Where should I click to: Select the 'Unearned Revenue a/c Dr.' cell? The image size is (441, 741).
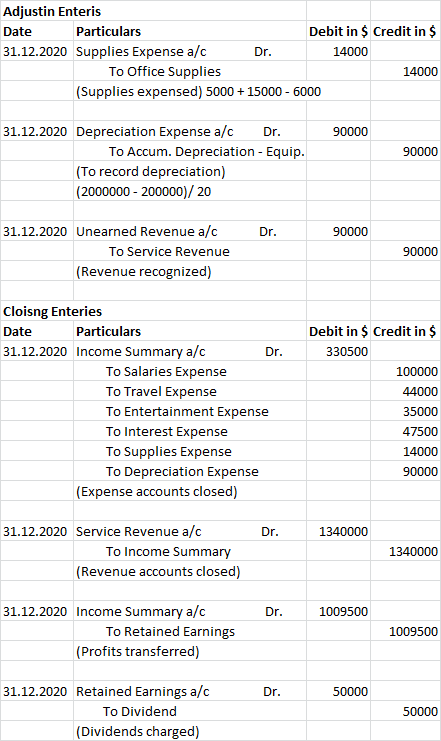click(190, 231)
